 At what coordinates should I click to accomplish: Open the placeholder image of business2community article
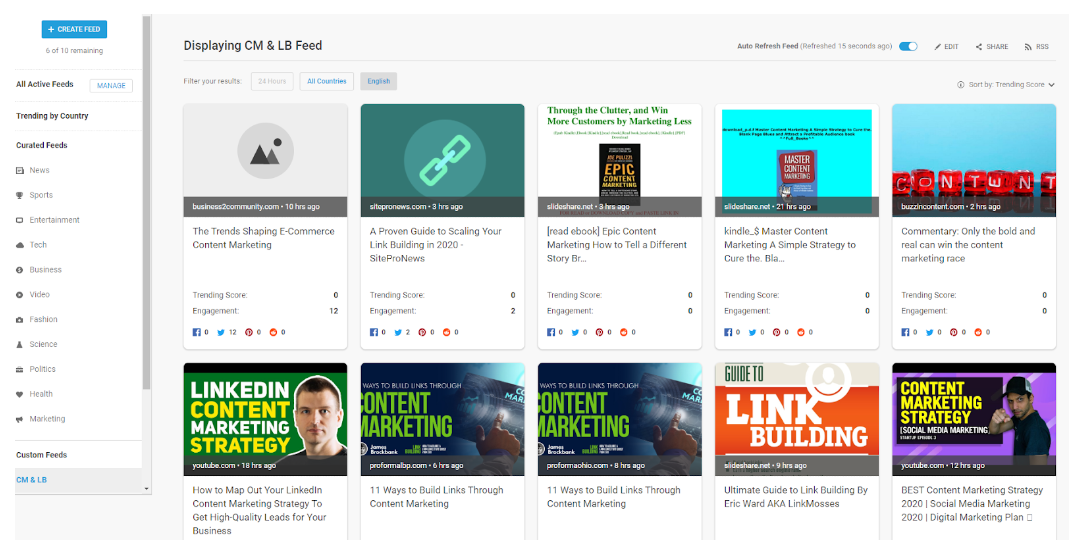tap(265, 151)
